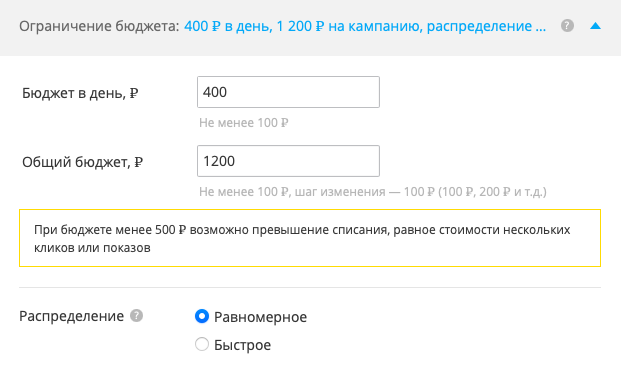621x378 pixels.
Task: Click the first Не менее 100 ₽ hint
Action: click(x=244, y=123)
